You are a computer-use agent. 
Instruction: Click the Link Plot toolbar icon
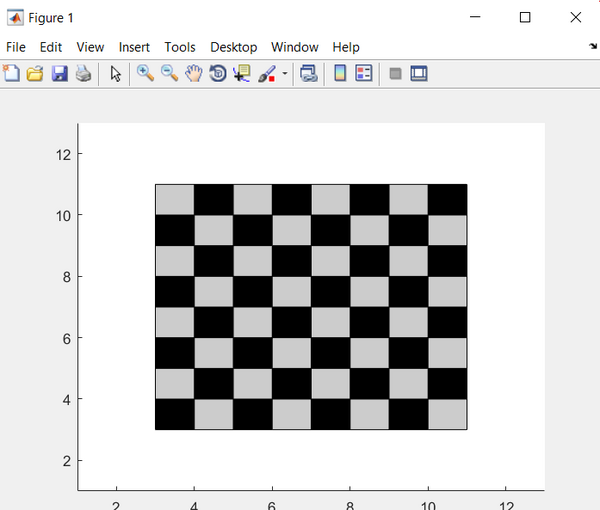[308, 73]
